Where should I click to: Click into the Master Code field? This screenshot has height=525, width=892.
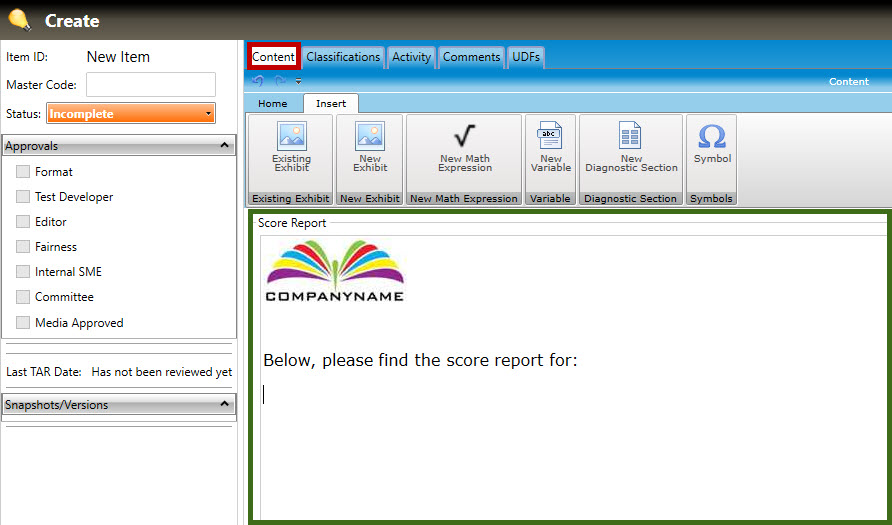tap(151, 85)
